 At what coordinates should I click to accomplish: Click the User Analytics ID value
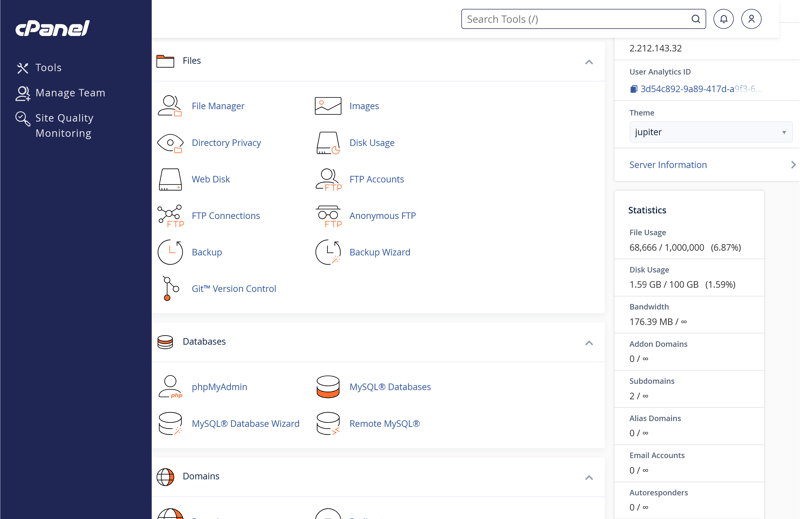click(701, 89)
